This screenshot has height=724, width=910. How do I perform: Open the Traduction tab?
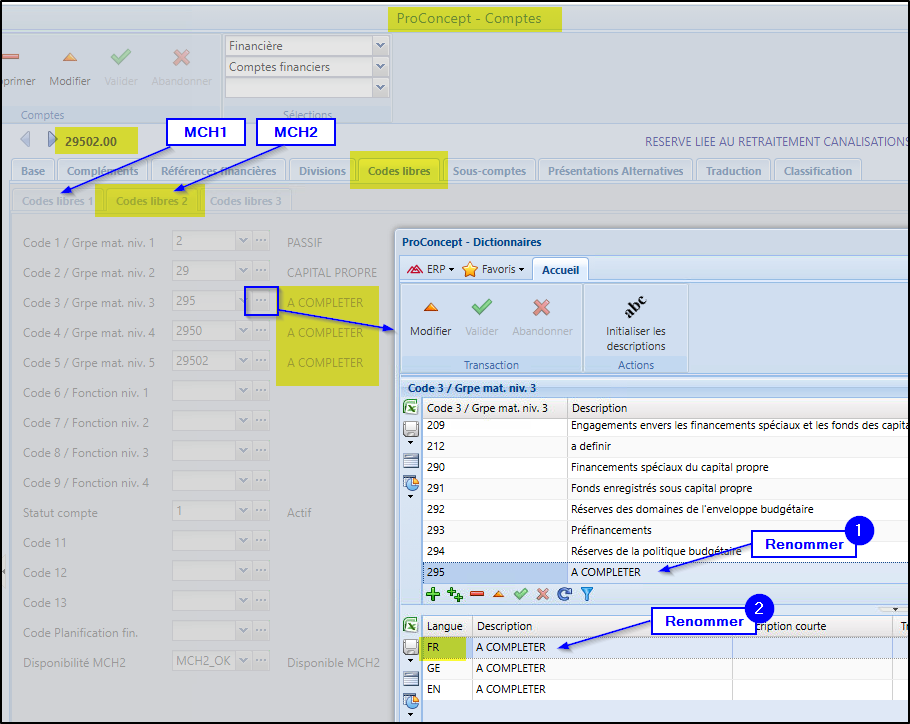733,171
